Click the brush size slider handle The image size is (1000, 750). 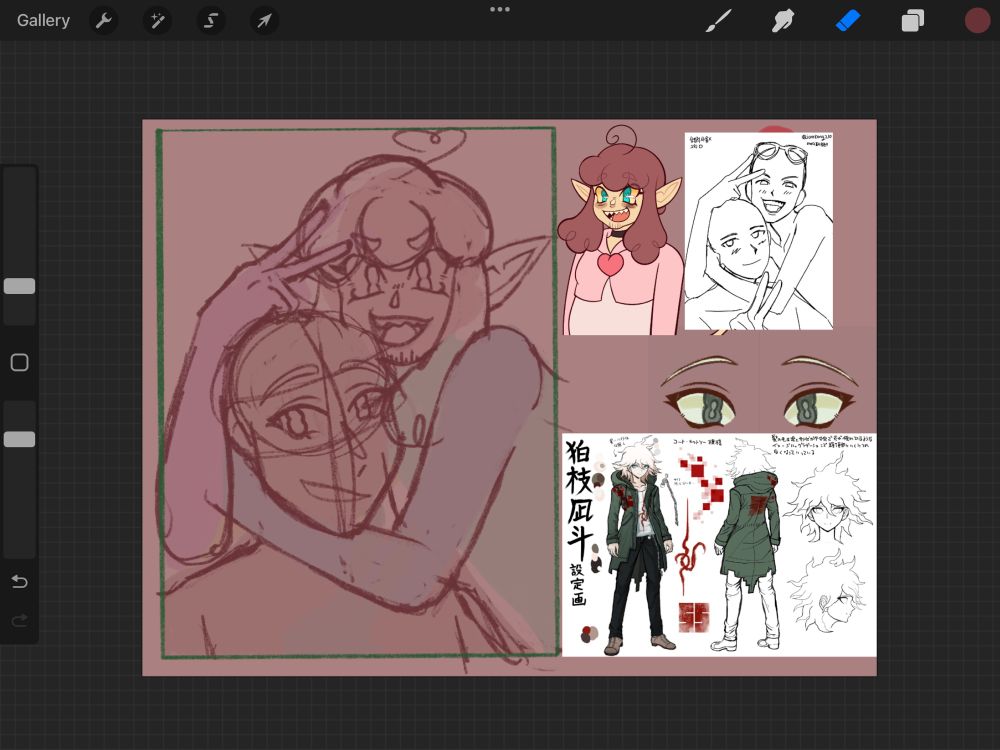coord(20,286)
